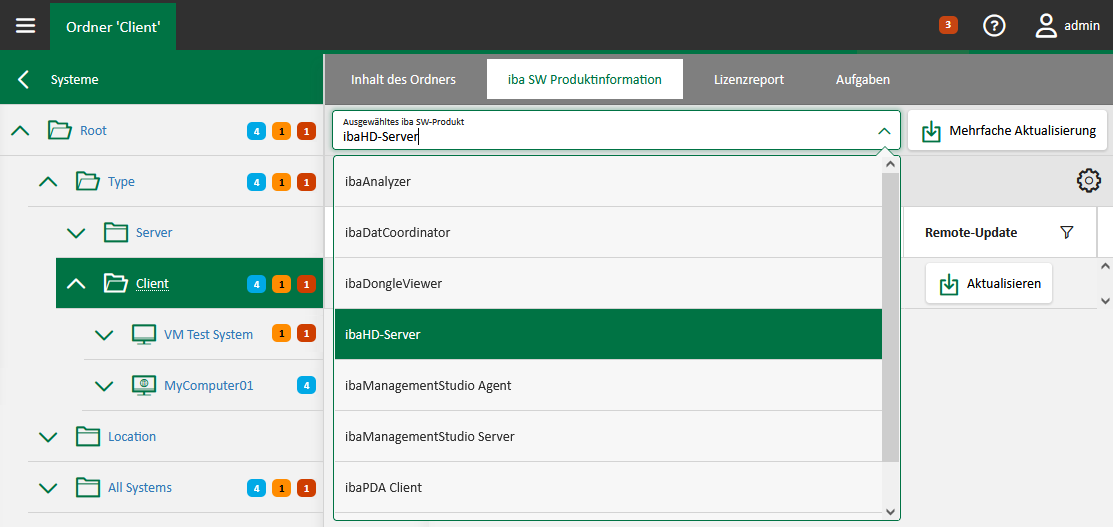
Task: Select the Ordner 'Client' header tab
Action: click(x=113, y=27)
